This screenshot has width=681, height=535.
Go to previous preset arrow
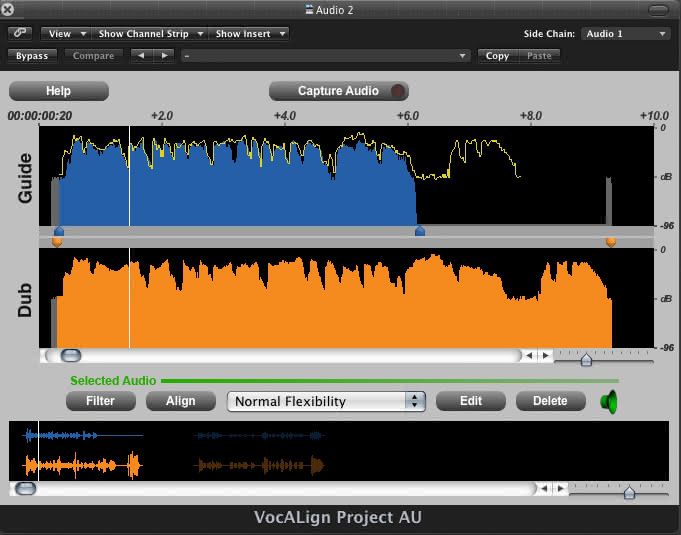141,56
